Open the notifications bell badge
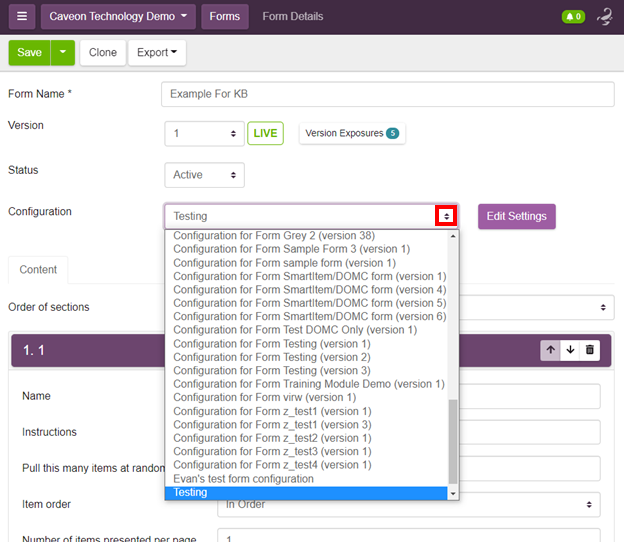 pyautogui.click(x=573, y=17)
